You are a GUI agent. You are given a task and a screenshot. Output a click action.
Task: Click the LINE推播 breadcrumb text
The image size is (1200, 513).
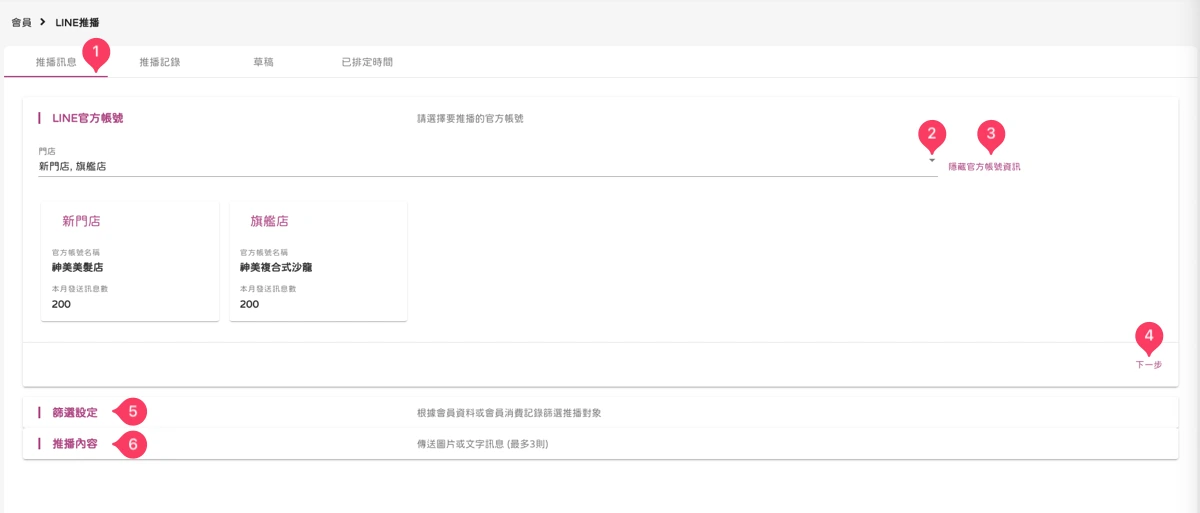[x=77, y=21]
